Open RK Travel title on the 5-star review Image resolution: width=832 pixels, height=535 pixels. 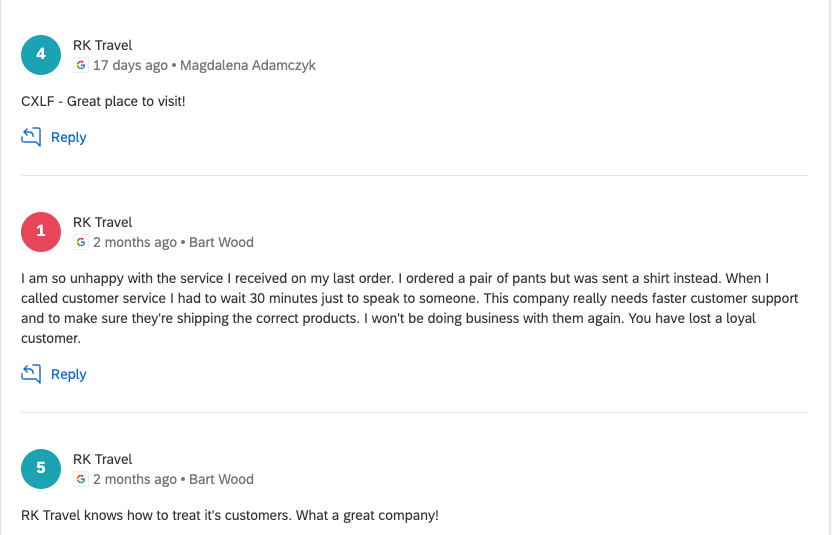(x=102, y=459)
